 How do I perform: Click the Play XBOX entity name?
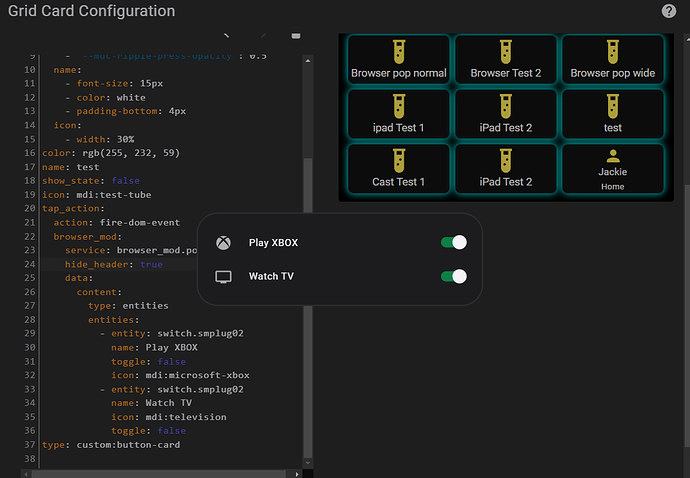(x=273, y=242)
